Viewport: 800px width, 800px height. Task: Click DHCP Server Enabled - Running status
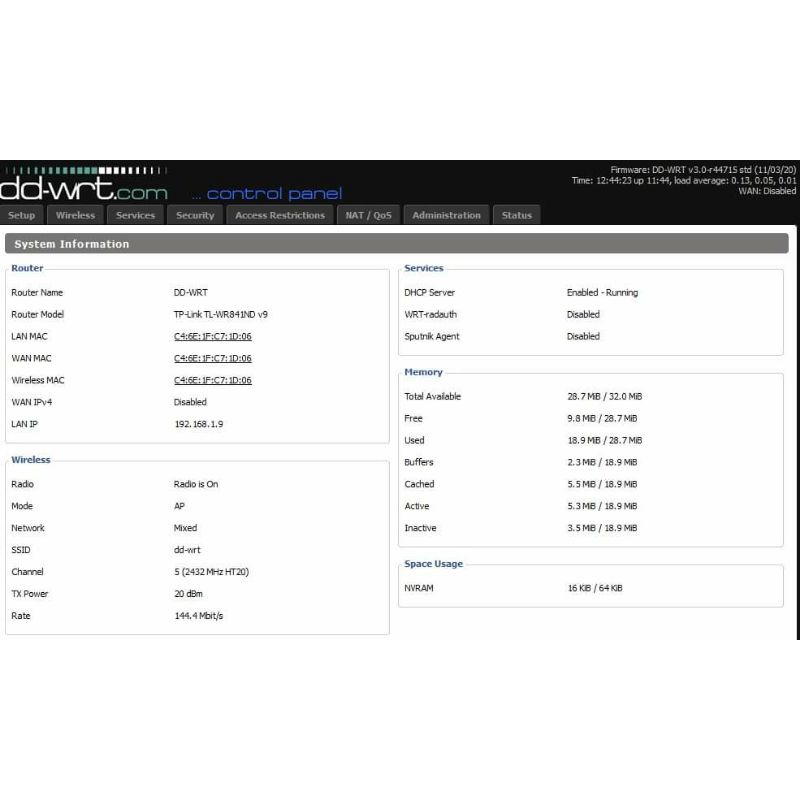[x=603, y=292]
